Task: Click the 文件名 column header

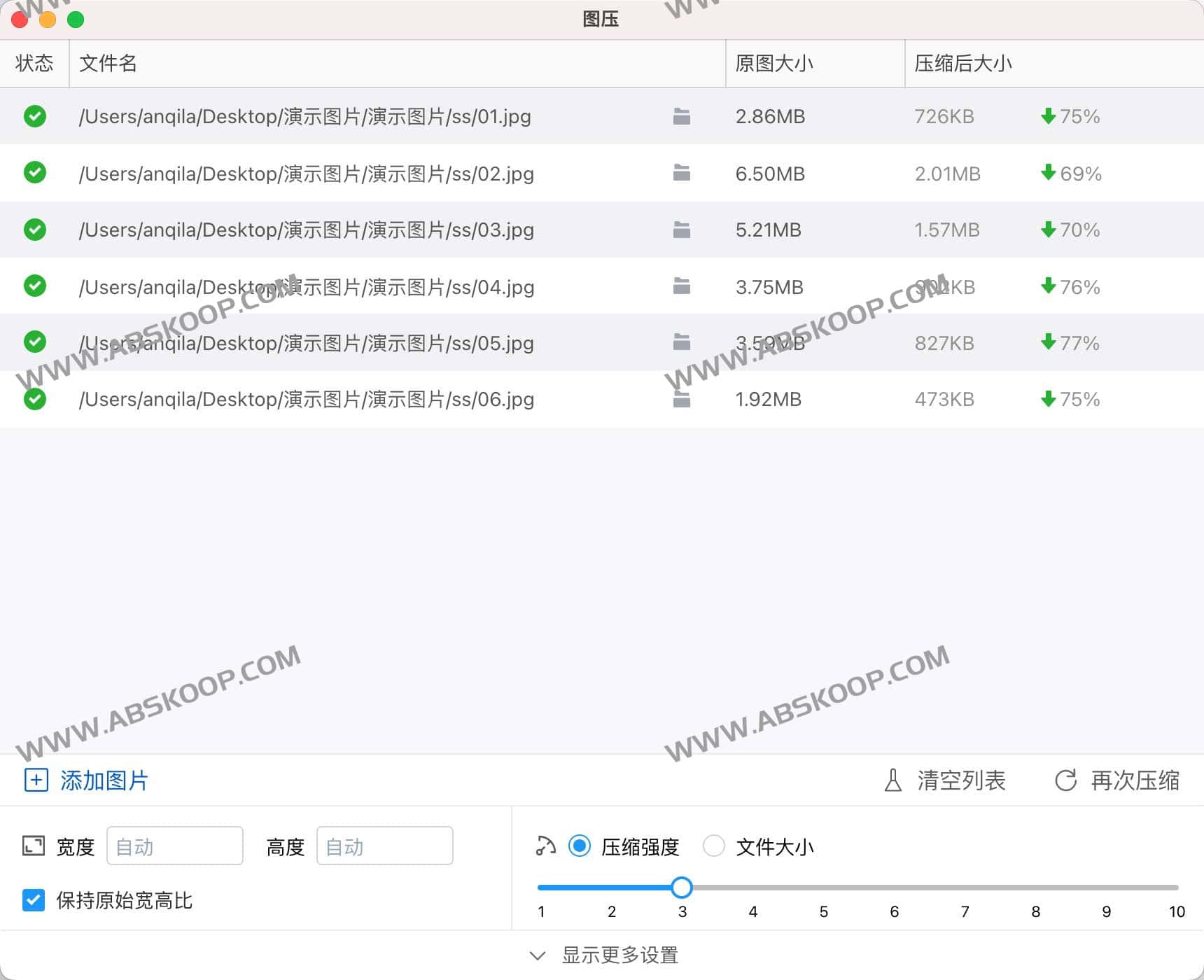Action: point(108,63)
